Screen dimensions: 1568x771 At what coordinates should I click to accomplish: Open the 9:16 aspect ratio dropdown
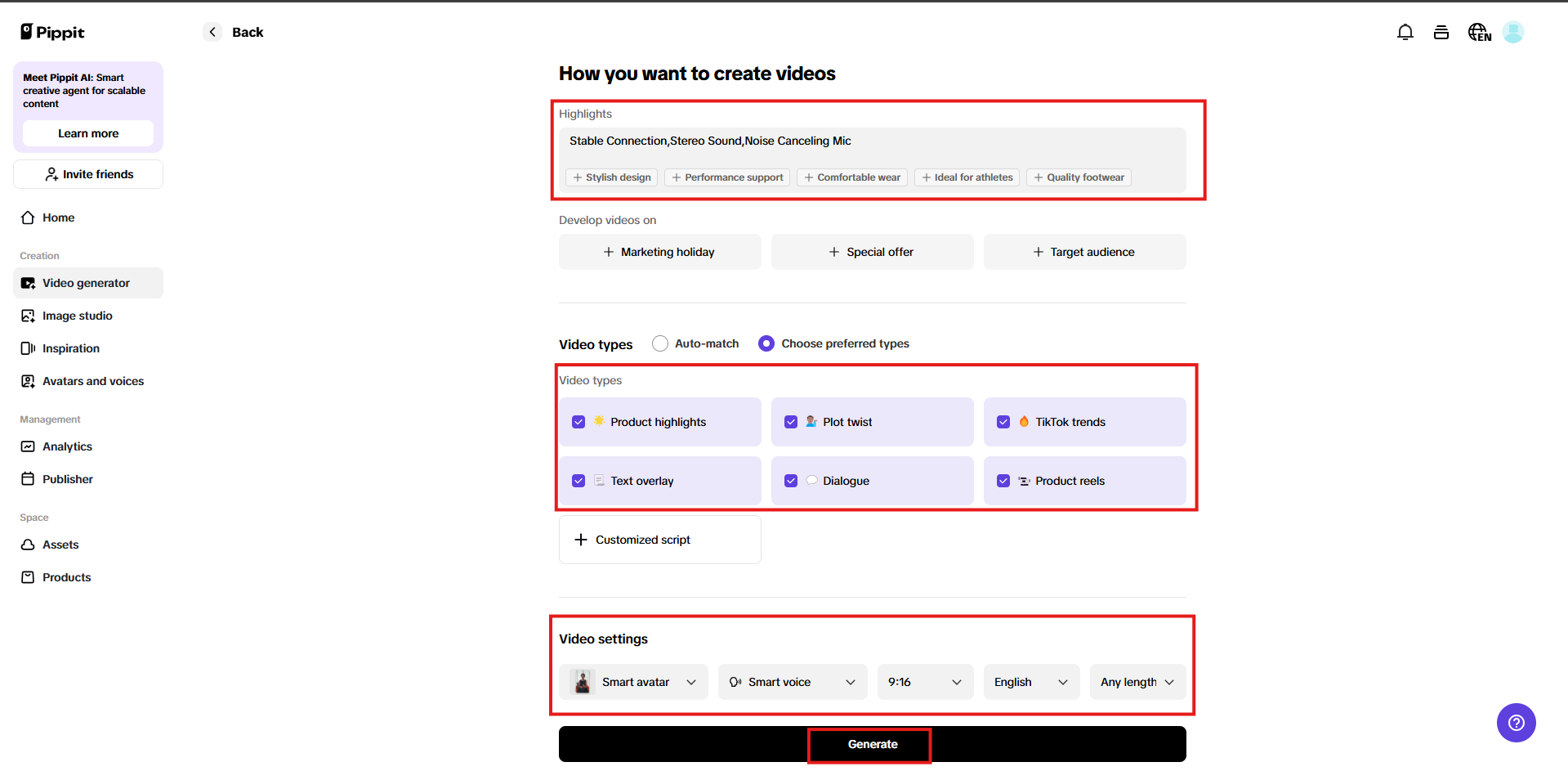coord(924,681)
